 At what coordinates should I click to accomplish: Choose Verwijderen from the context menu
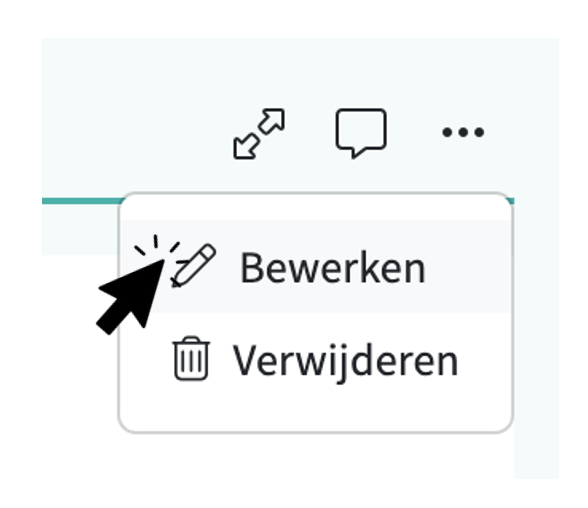click(x=315, y=360)
